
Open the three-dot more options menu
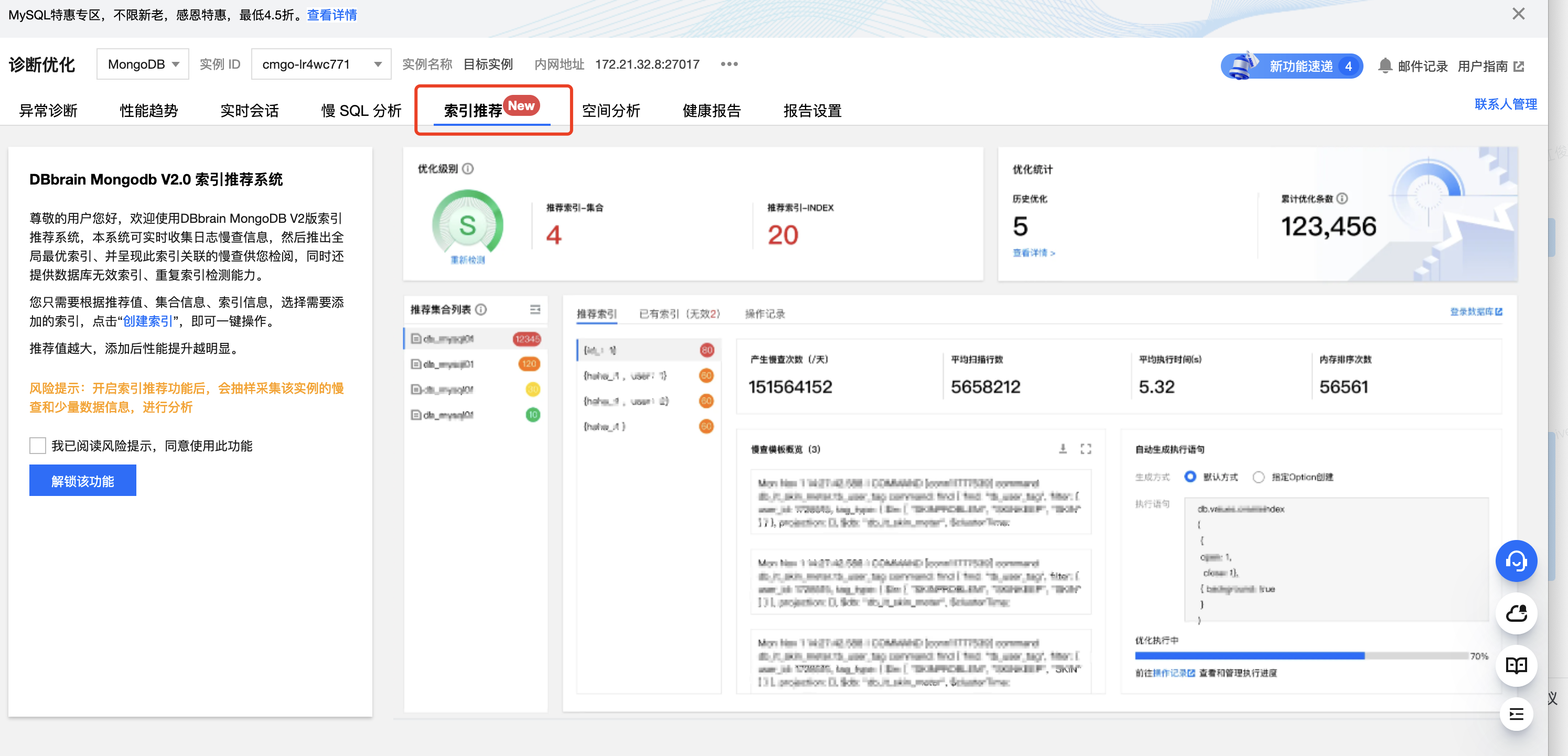[728, 64]
